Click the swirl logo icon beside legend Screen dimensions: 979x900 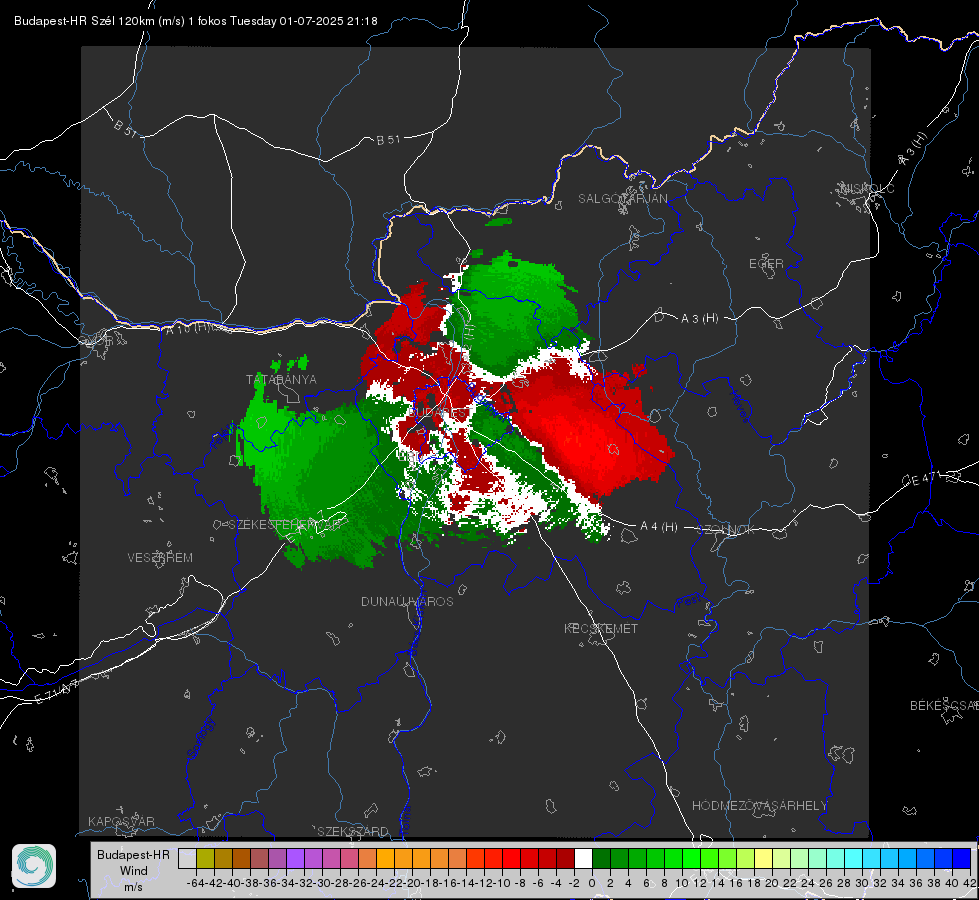click(x=34, y=866)
